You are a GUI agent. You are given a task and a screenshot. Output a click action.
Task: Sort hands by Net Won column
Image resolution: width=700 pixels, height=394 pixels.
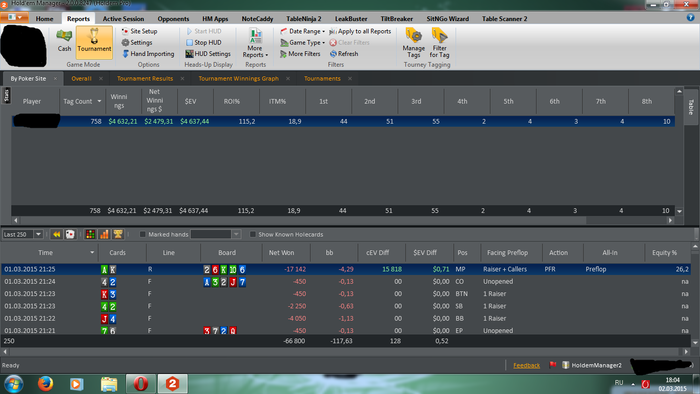tap(281, 253)
